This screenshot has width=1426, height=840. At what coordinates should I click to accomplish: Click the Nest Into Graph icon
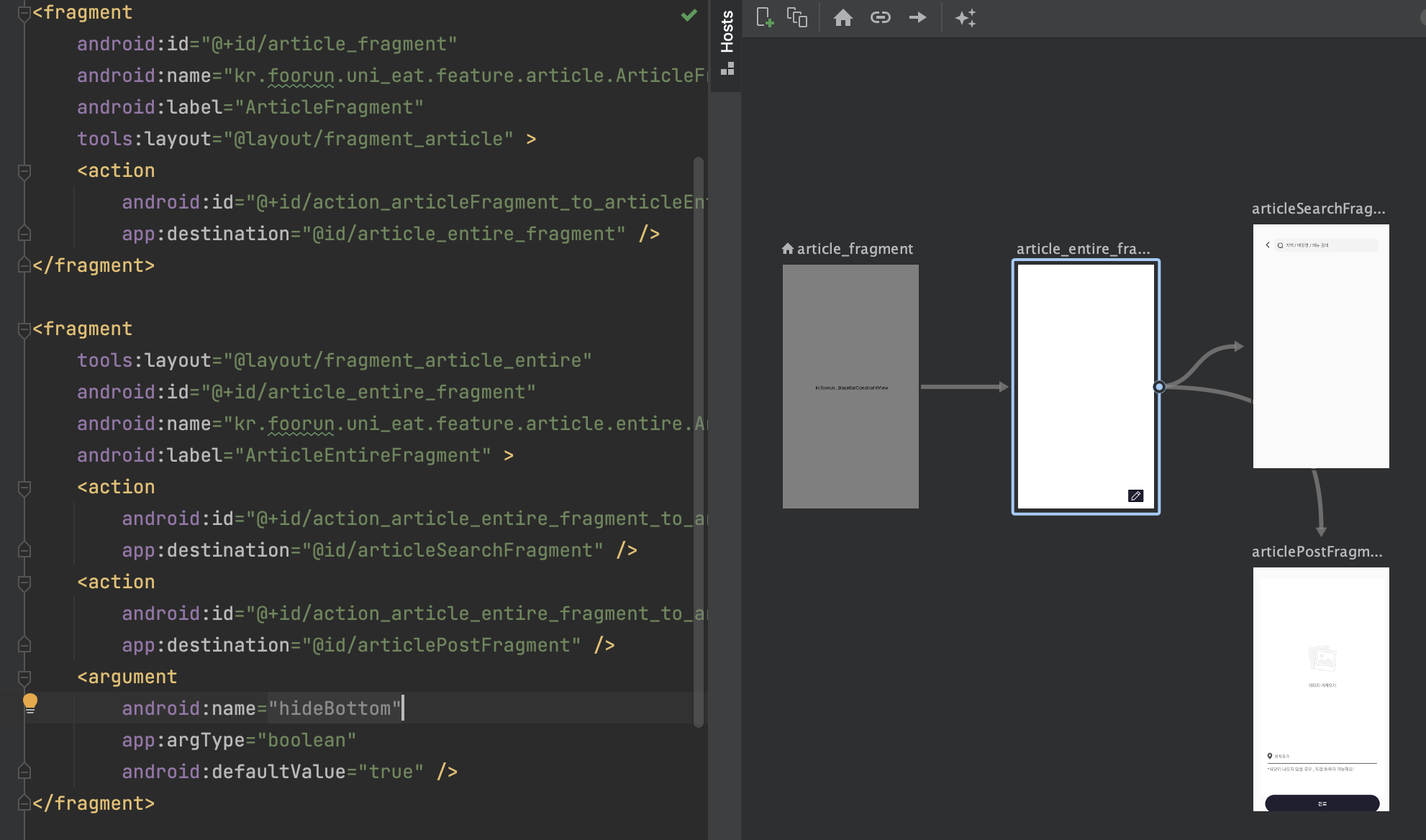[x=797, y=17]
